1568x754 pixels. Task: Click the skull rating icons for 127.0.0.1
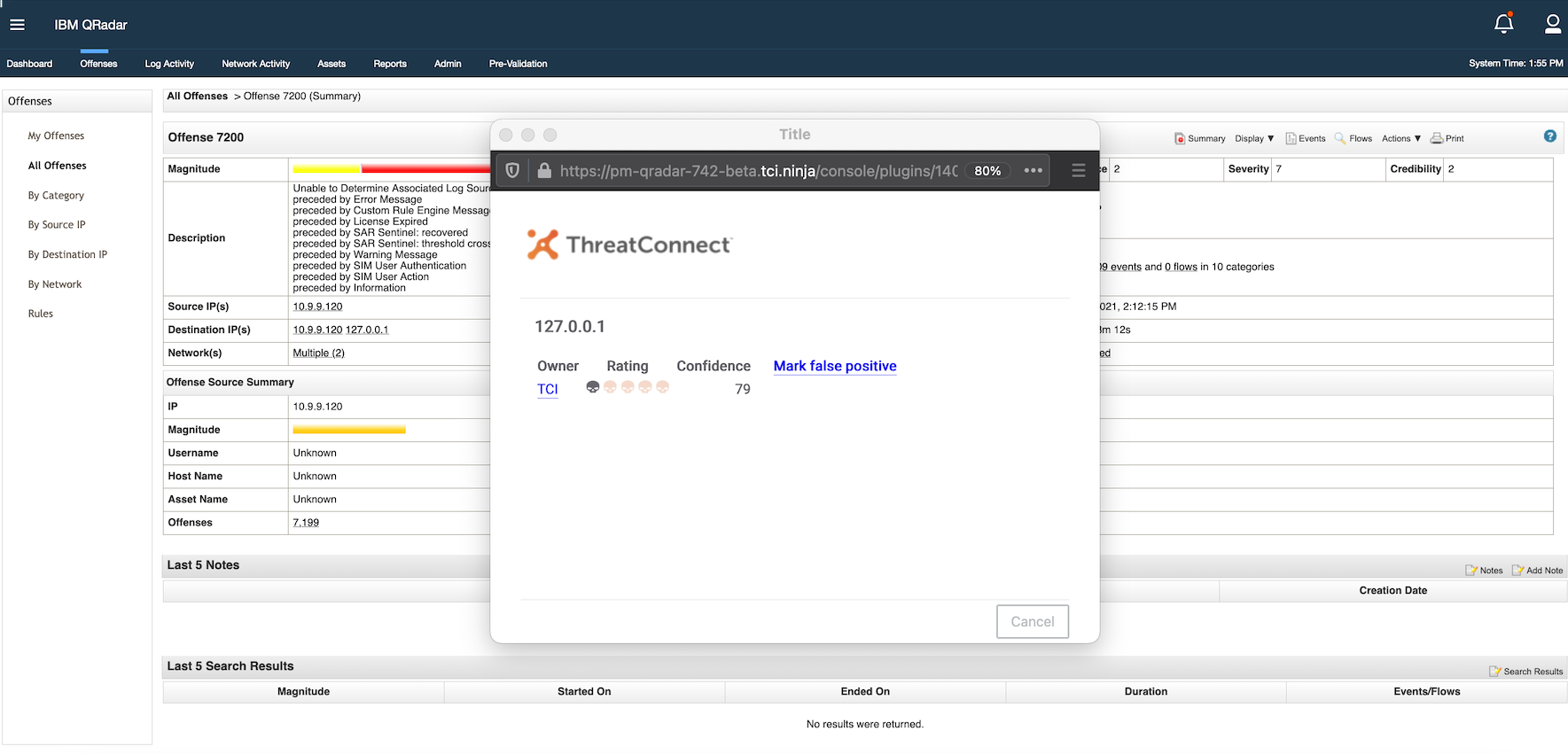coord(628,387)
